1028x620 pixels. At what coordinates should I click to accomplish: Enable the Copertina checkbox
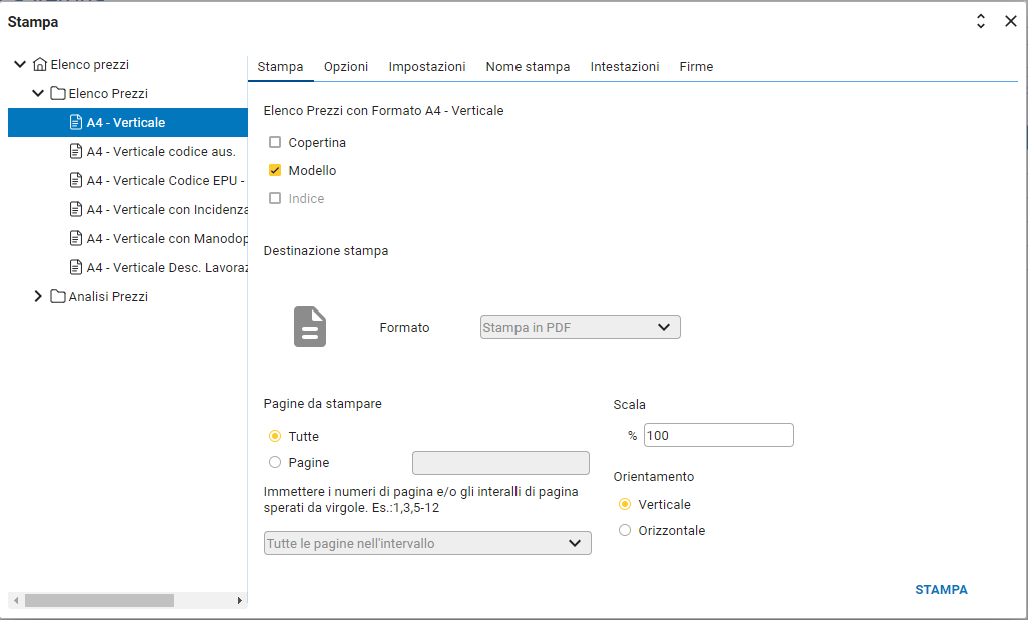(x=275, y=143)
